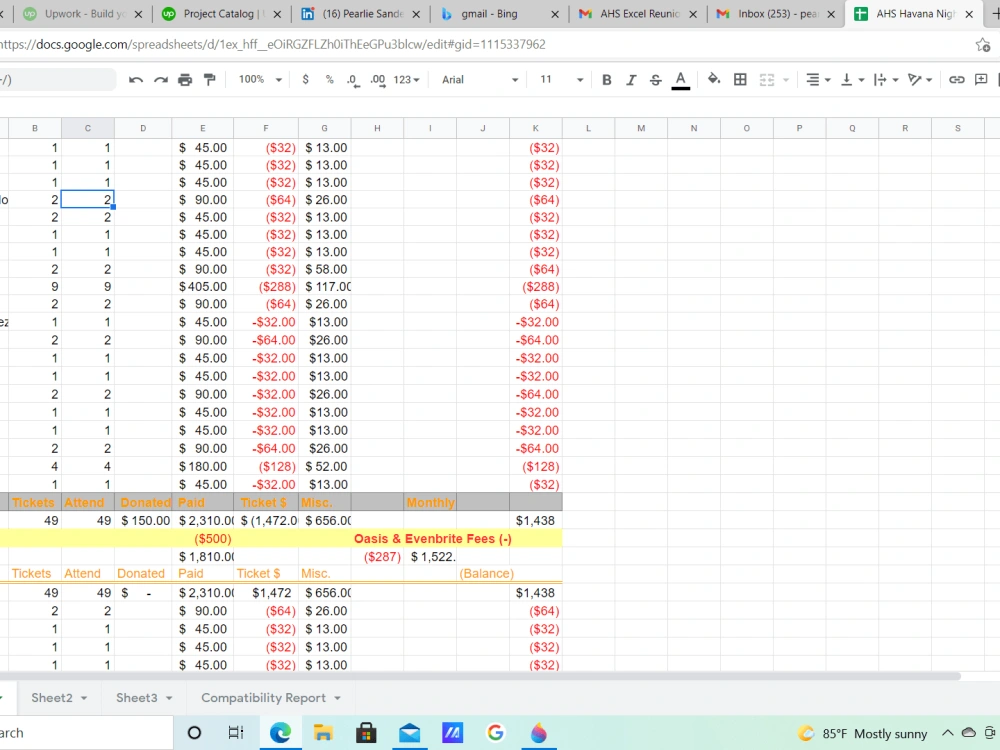Click the Merge cells icon
The image size is (1000, 750).
tap(767, 80)
